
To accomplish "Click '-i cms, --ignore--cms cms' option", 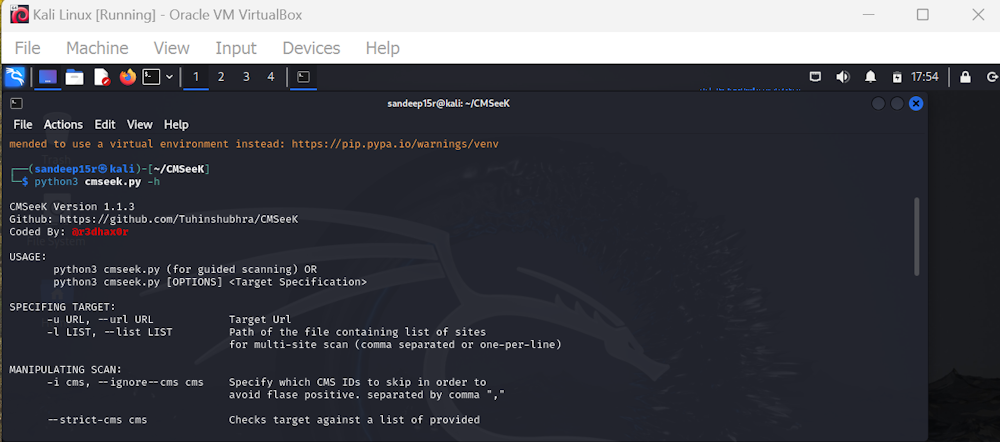I will point(125,383).
